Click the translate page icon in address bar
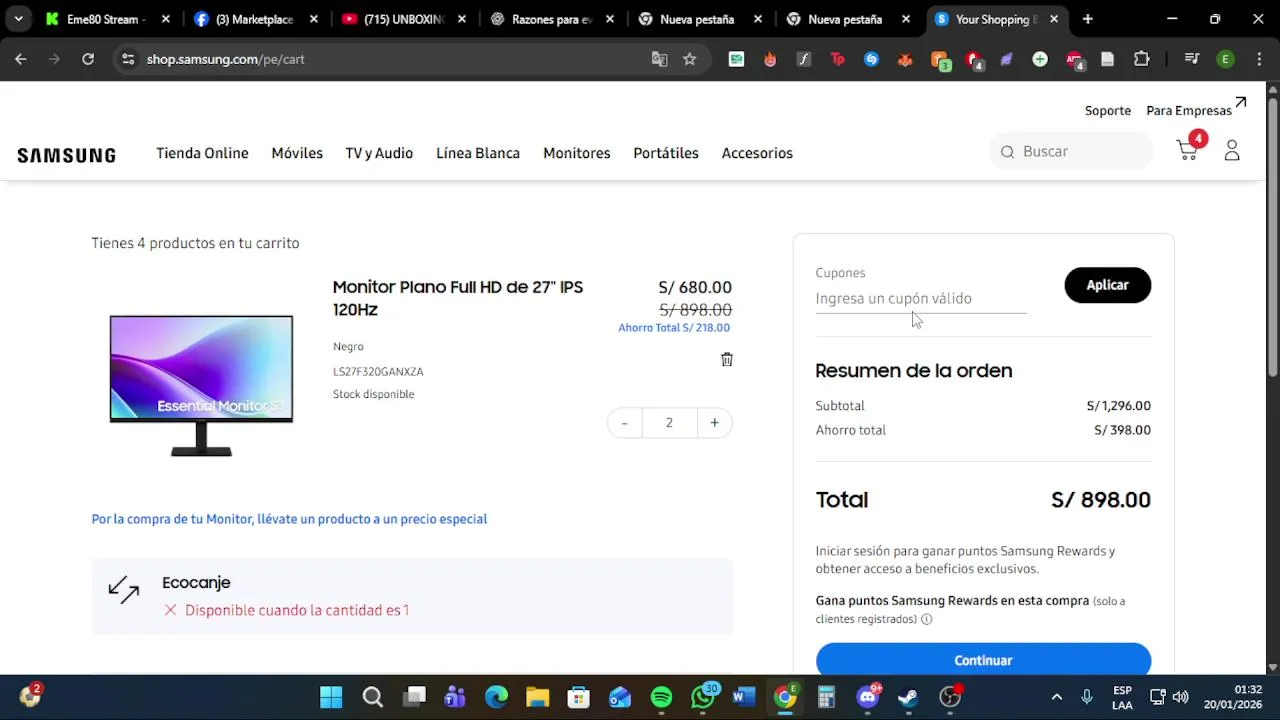This screenshot has height=720, width=1280. click(x=659, y=59)
